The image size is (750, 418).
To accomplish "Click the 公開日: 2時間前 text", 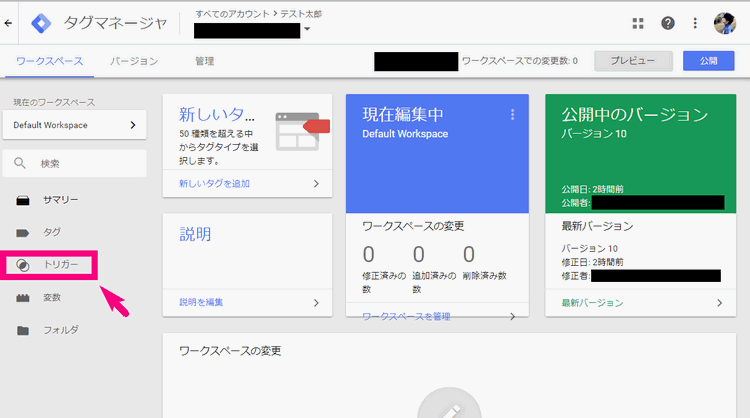I will (x=592, y=189).
